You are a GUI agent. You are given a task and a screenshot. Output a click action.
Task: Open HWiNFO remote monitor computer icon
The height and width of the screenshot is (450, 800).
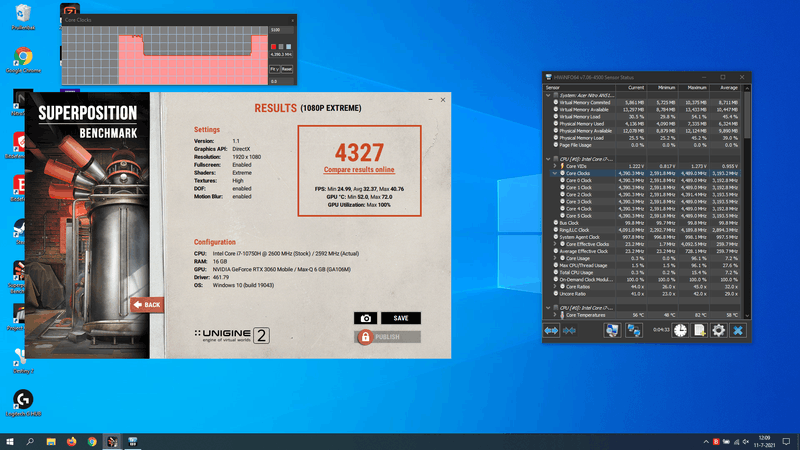[612, 331]
